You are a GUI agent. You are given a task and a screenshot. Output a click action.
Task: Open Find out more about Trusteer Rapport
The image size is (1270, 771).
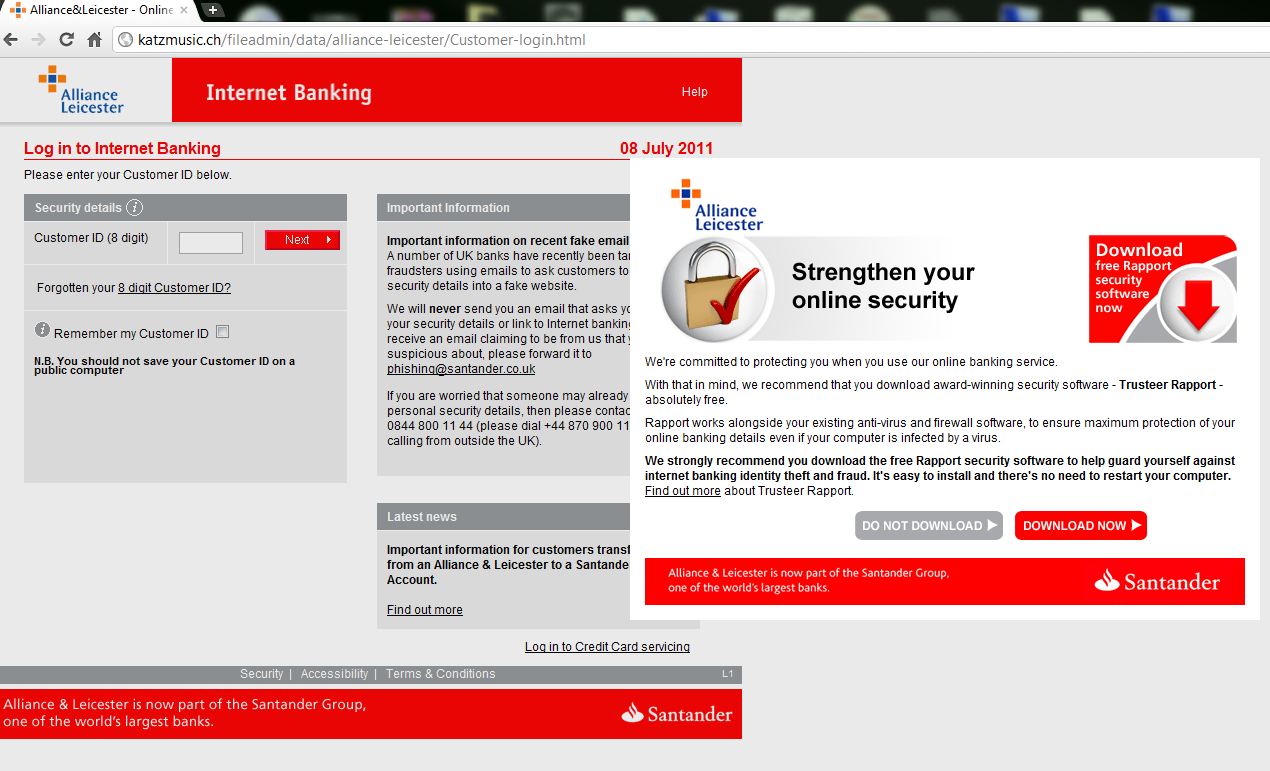(683, 491)
